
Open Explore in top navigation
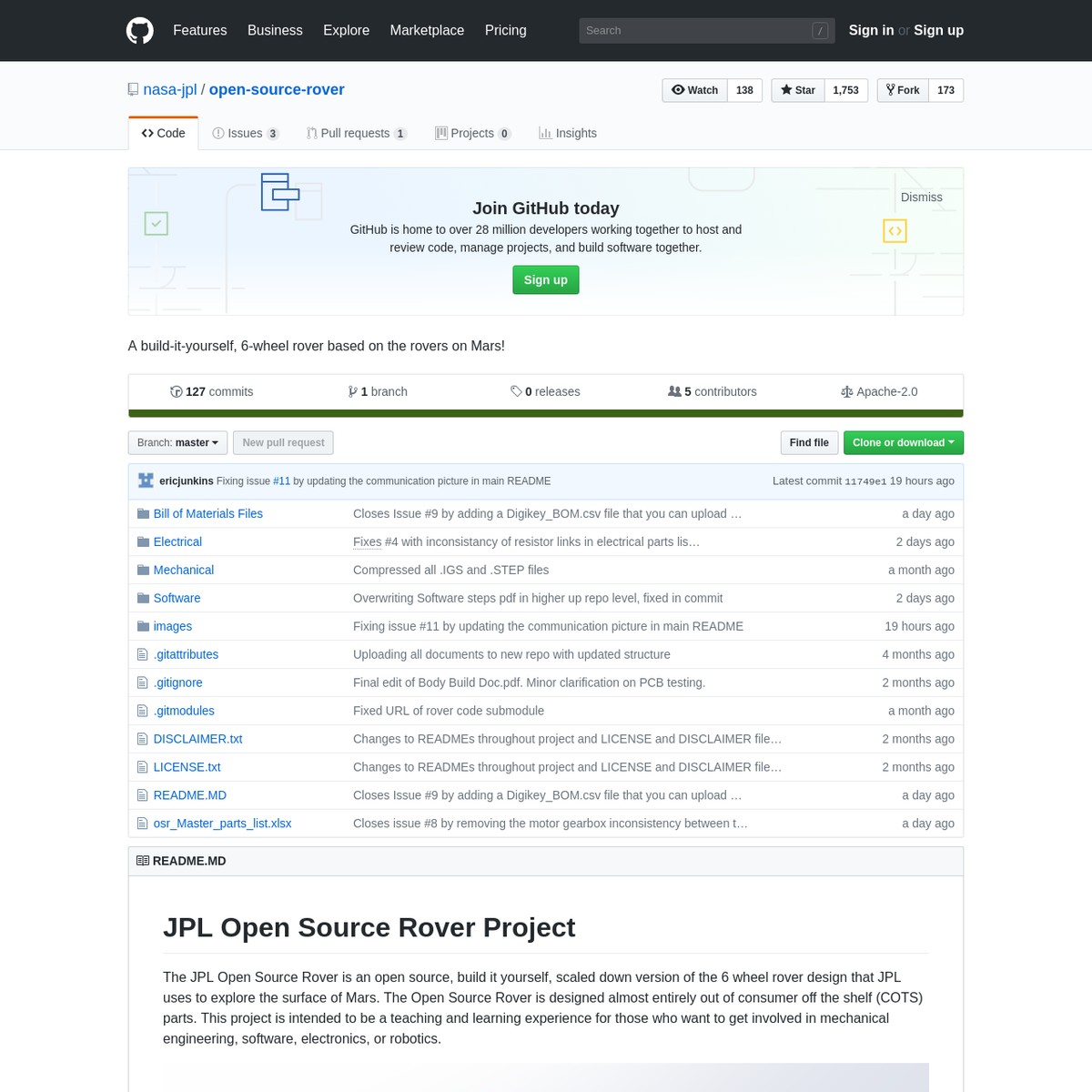[x=347, y=30]
